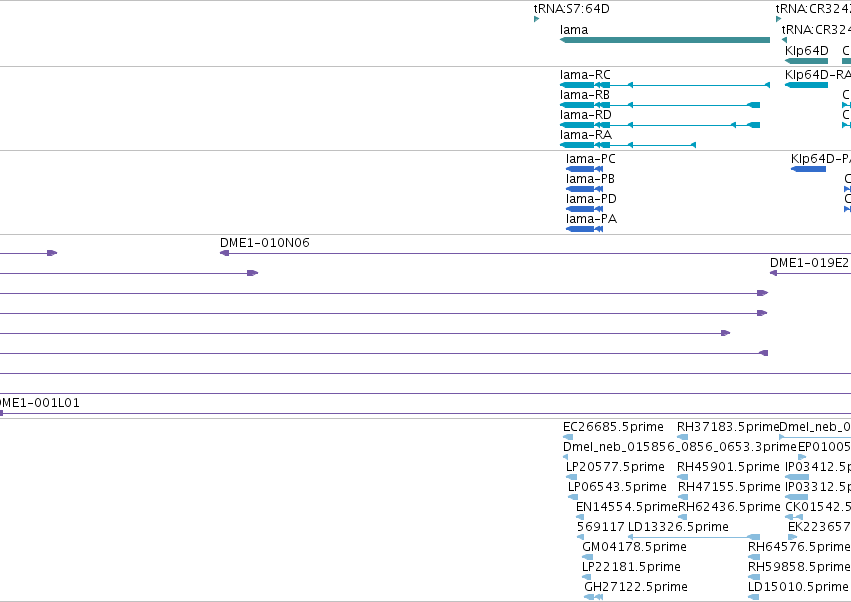Select EST LD13326.5prime label

tap(678, 527)
